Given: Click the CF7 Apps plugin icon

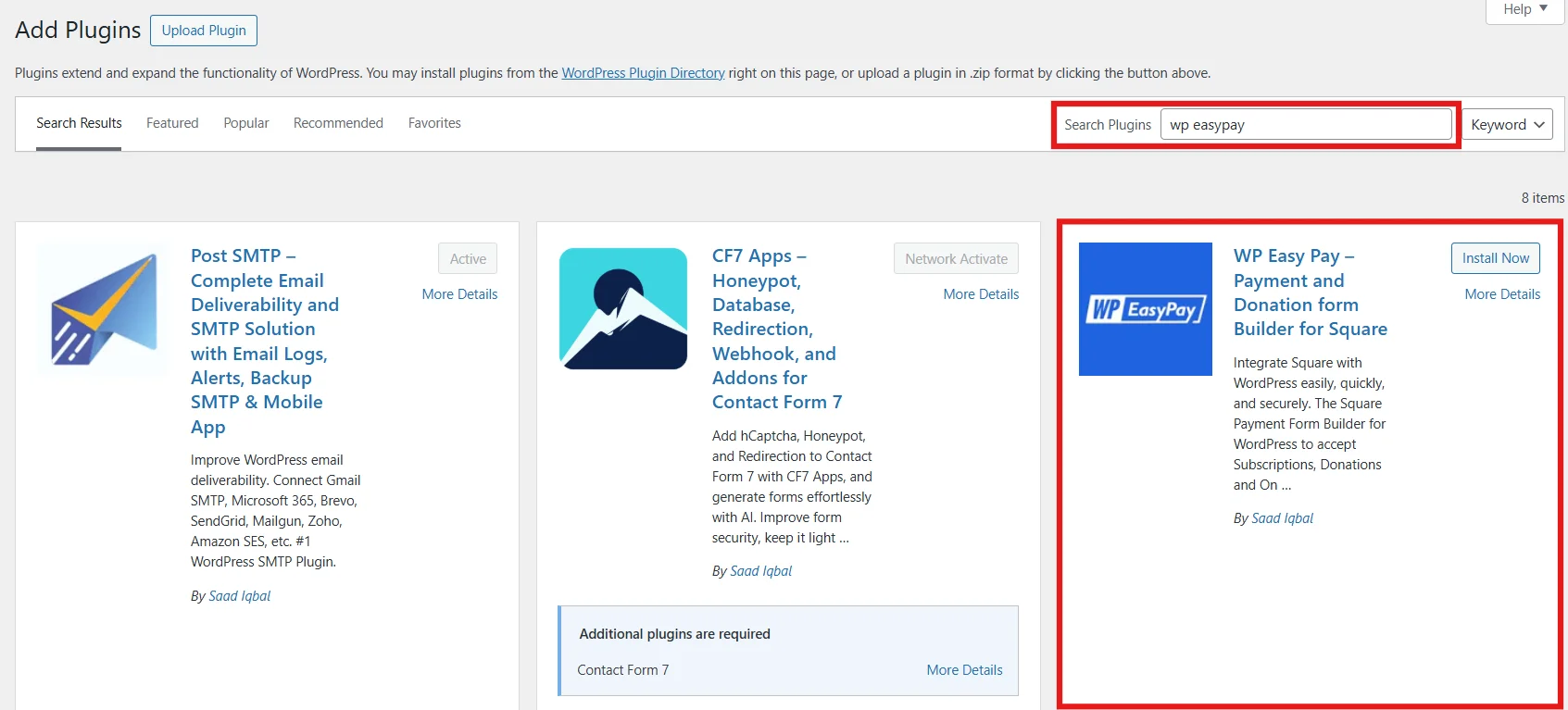Looking at the screenshot, I should pyautogui.click(x=623, y=309).
